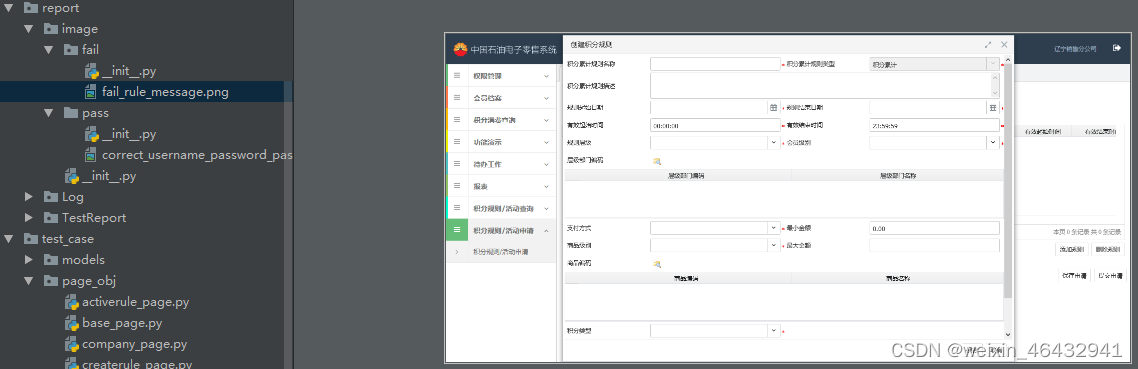This screenshot has height=369, width=1138.
Task: Select the base_page.py file icon
Action: [x=71, y=323]
